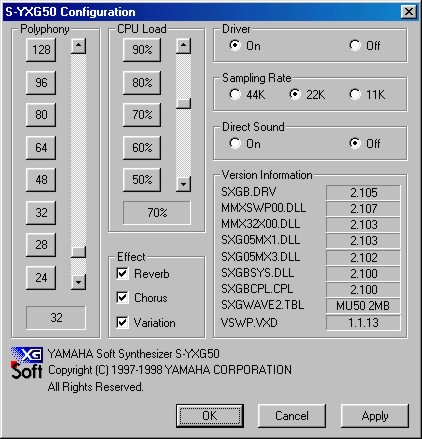
Task: Click the SXGBSYS.DLL version 2.100 field
Action: click(x=363, y=274)
